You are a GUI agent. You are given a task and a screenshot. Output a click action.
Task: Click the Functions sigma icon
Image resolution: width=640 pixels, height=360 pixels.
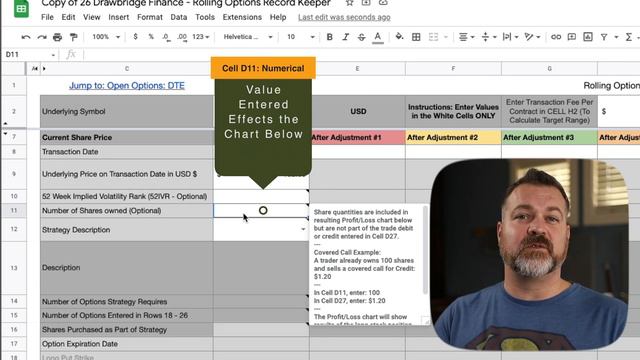(629, 37)
